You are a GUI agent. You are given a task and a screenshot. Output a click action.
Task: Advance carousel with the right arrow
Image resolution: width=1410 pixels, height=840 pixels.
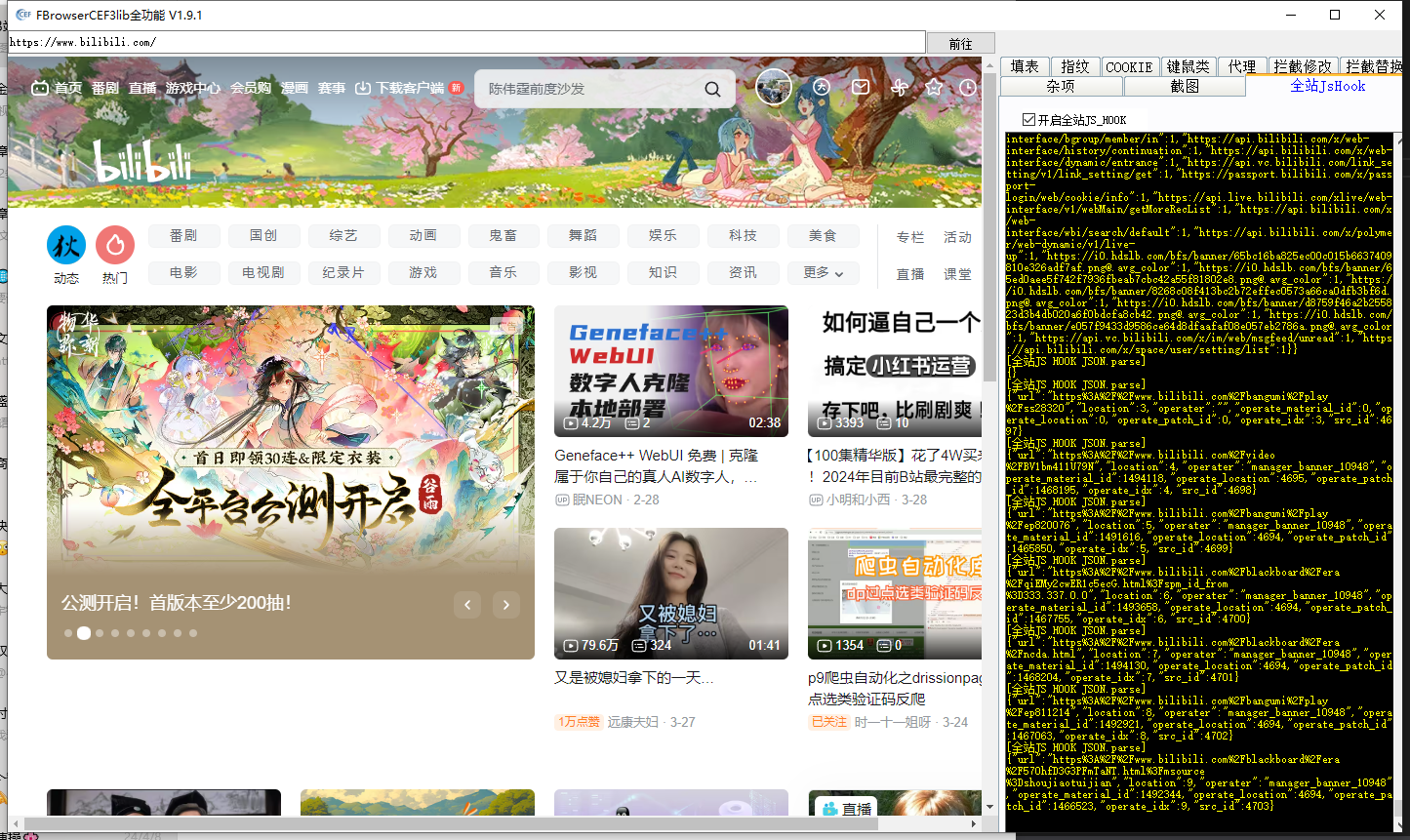point(505,605)
